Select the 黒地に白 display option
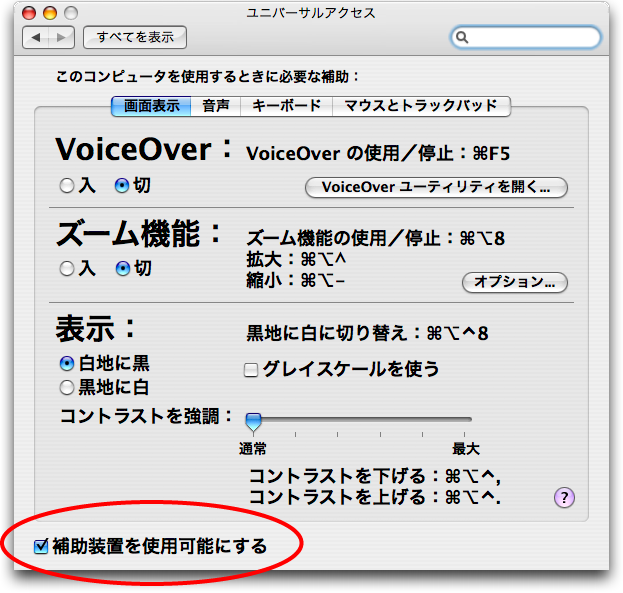The image size is (623, 593). click(67, 387)
